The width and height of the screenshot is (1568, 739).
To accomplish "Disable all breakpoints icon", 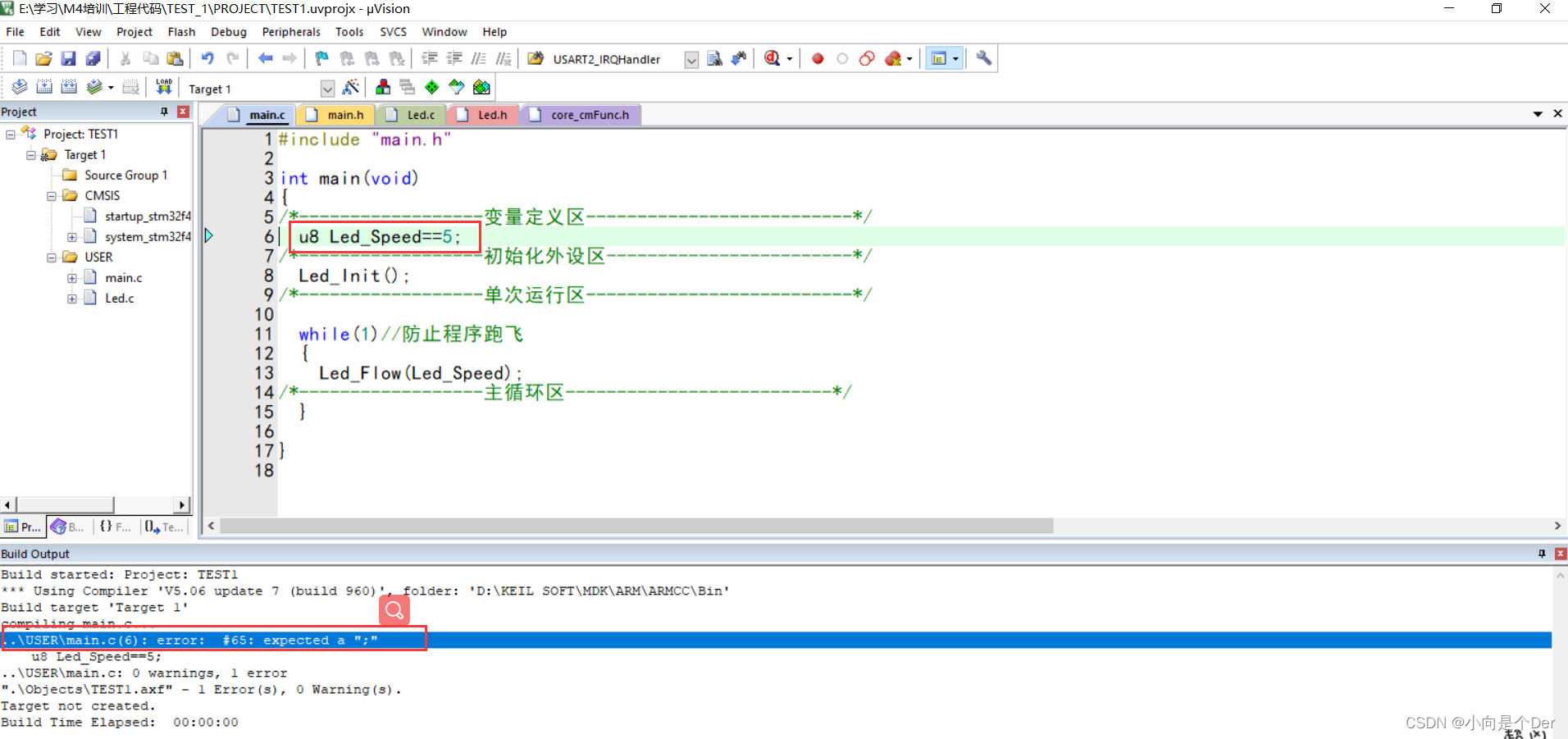I will [867, 58].
